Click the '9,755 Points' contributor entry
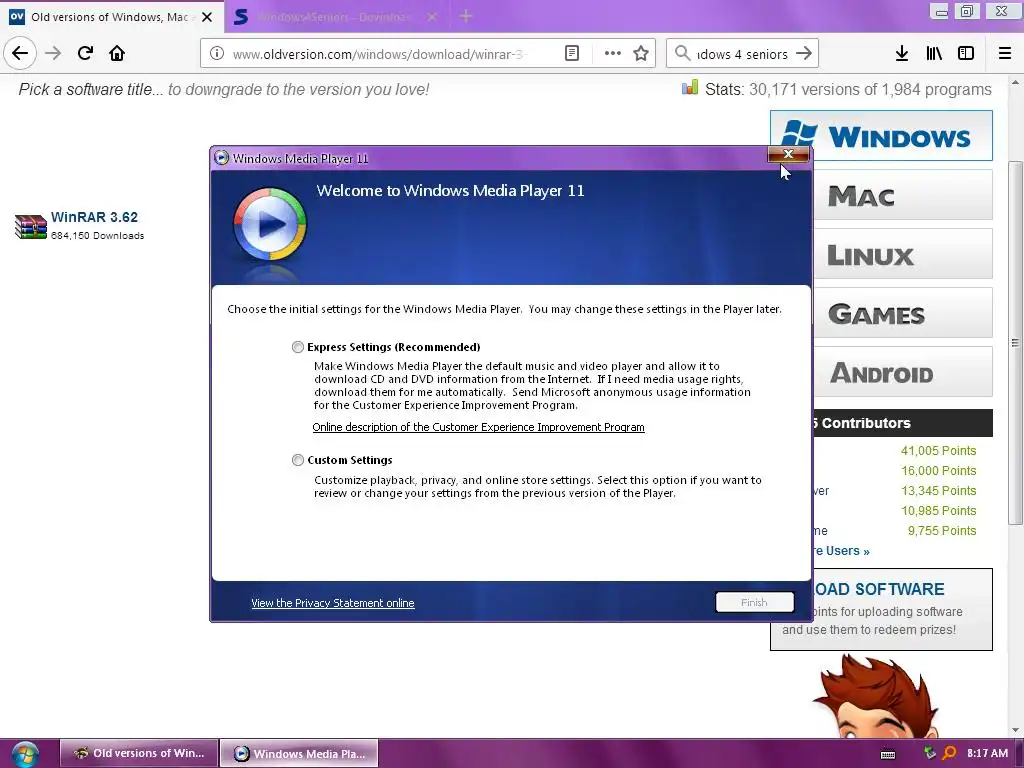This screenshot has width=1024, height=768. [942, 531]
